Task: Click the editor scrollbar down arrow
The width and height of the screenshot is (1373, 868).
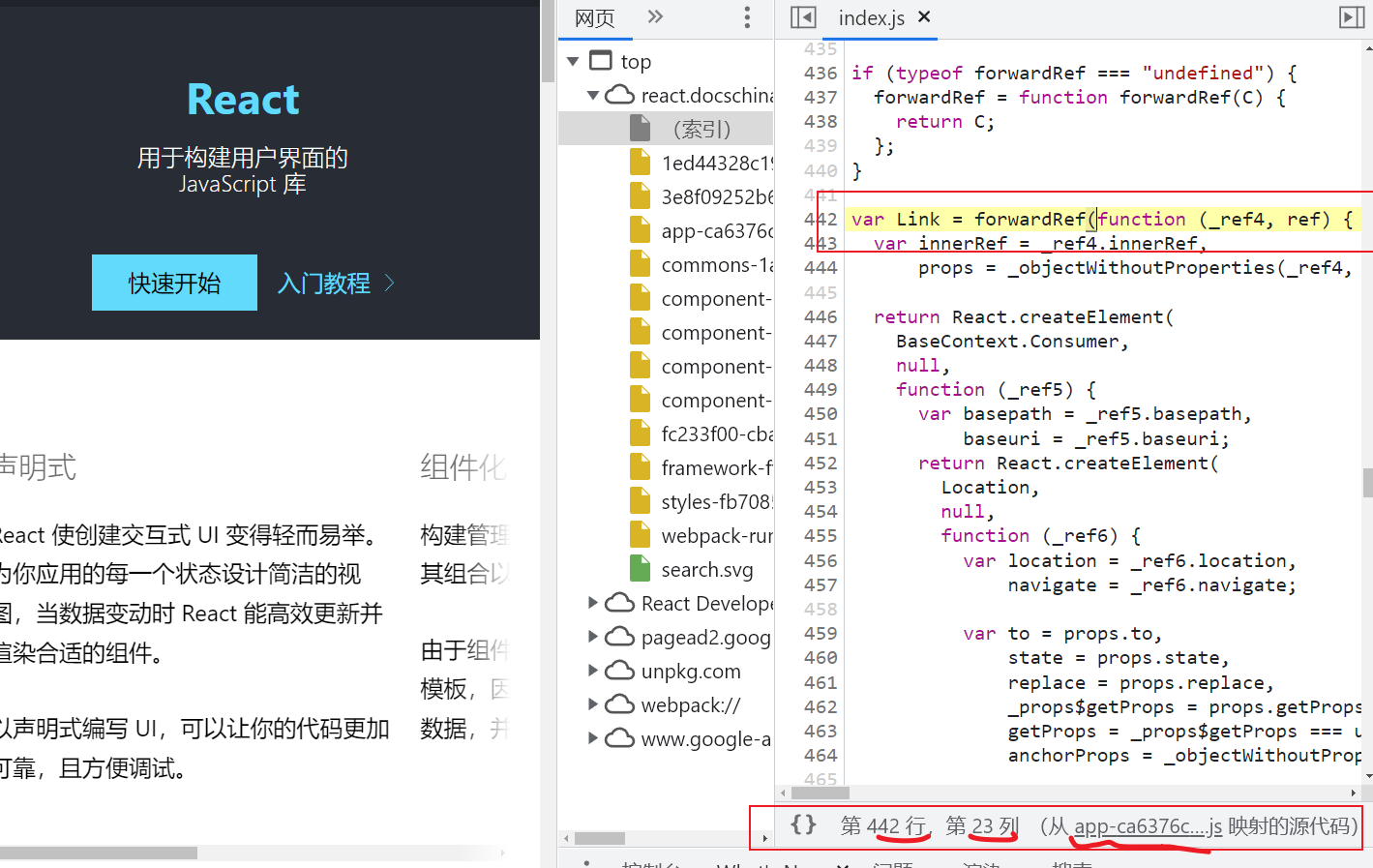Action: pyautogui.click(x=1367, y=776)
